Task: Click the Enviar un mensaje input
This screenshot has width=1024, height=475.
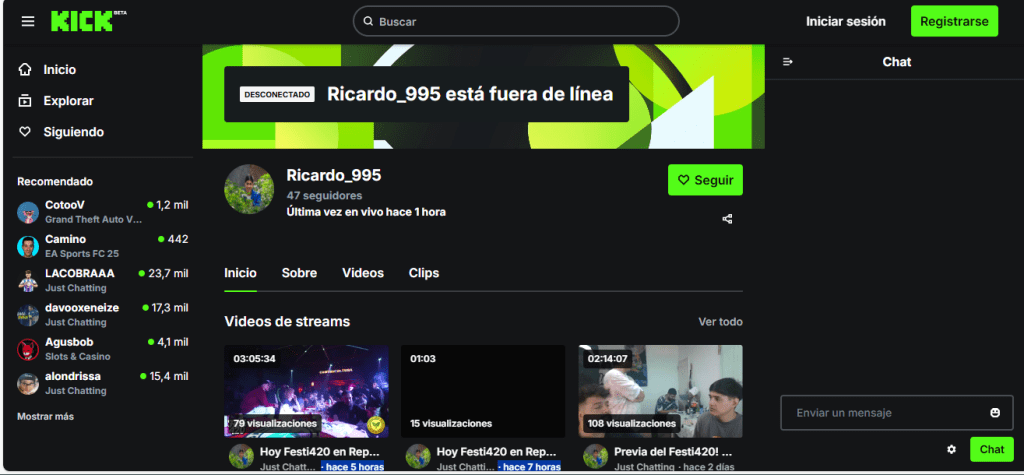Action: (897, 413)
